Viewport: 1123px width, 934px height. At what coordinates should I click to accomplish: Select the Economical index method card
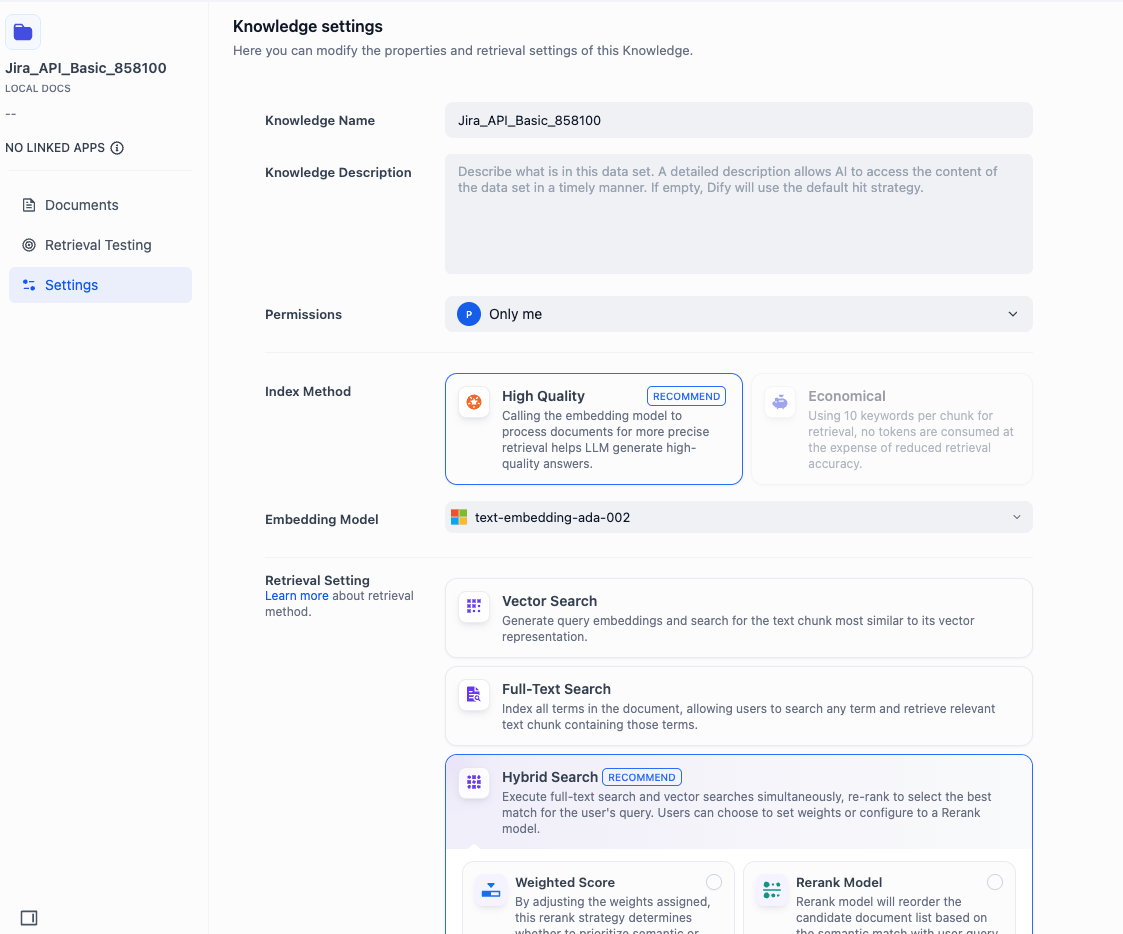click(890, 429)
